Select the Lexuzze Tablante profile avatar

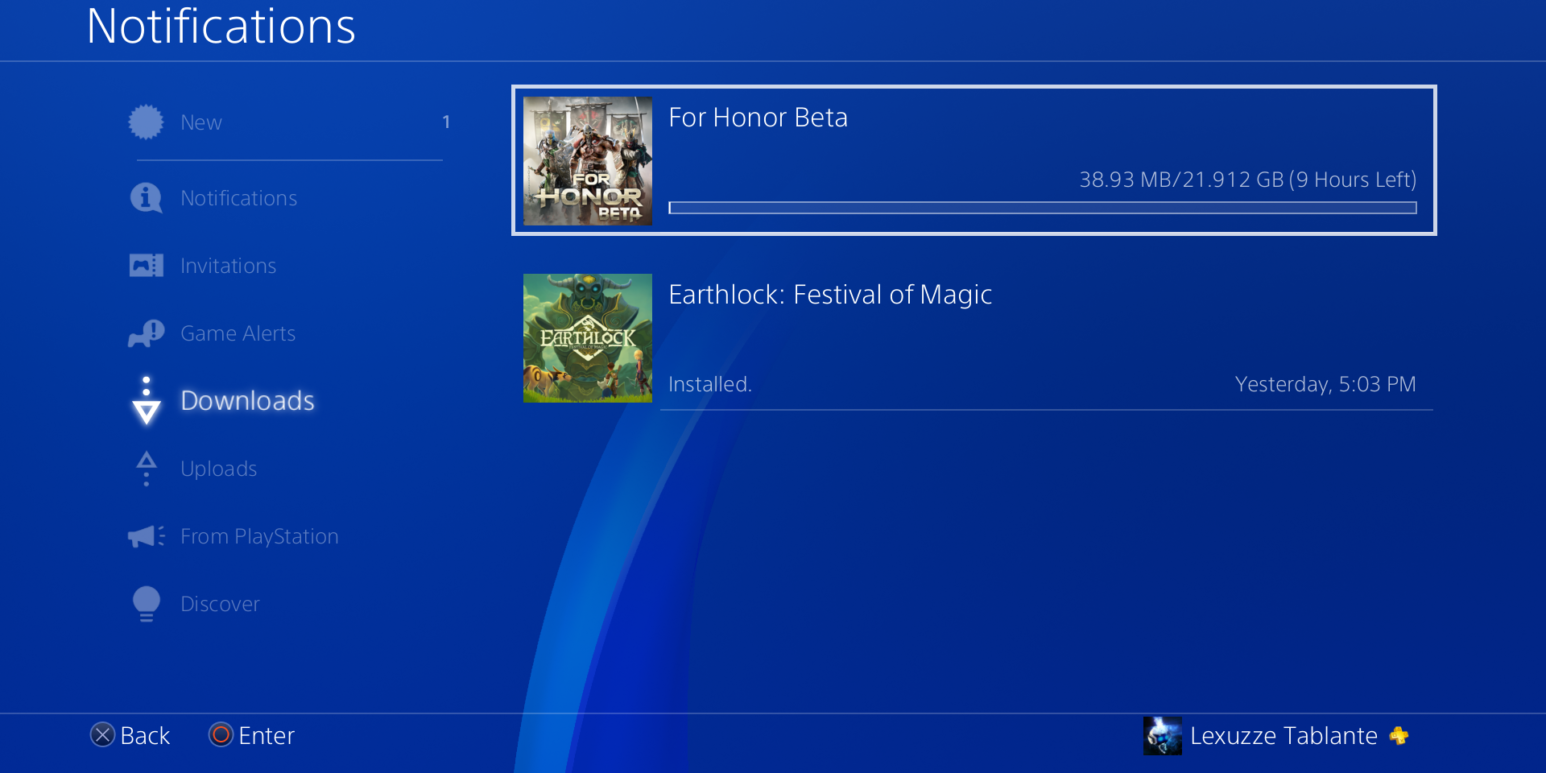1162,736
